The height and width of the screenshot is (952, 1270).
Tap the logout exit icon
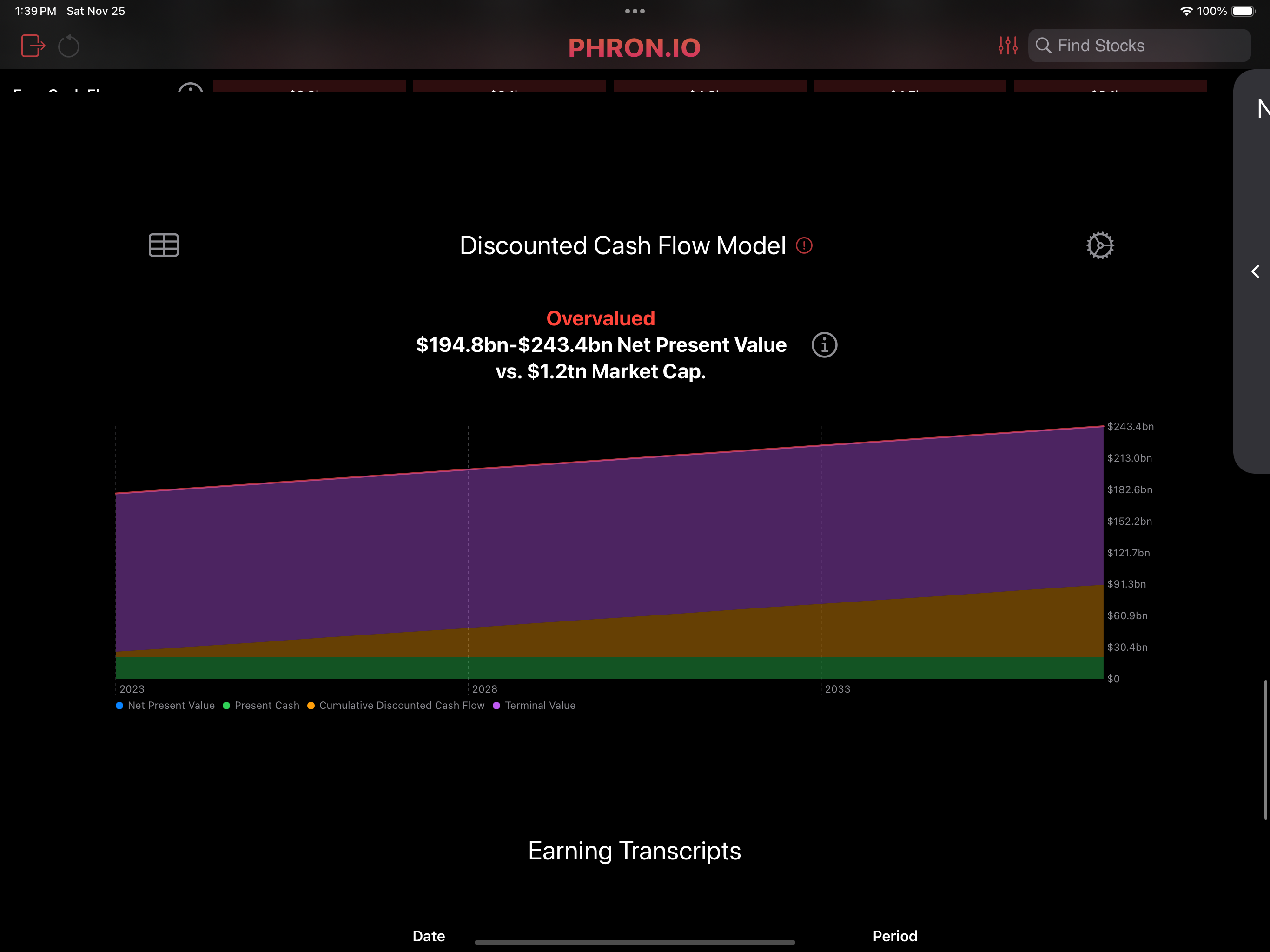click(33, 46)
